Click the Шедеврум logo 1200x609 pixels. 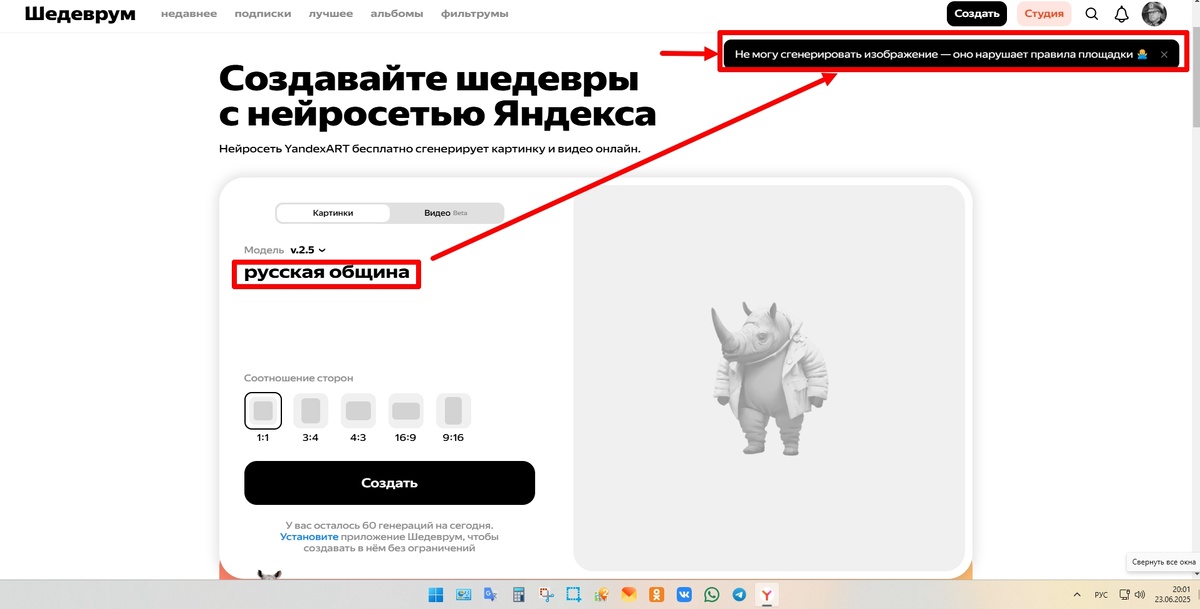[80, 14]
